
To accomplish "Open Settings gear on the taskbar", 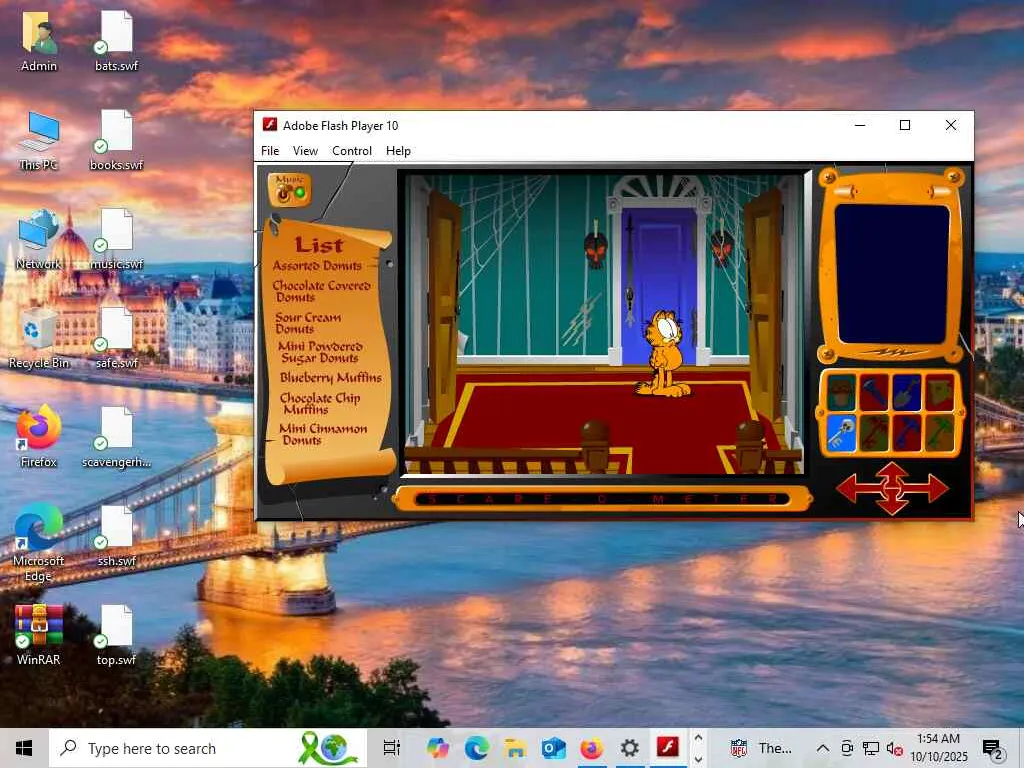I will click(630, 748).
